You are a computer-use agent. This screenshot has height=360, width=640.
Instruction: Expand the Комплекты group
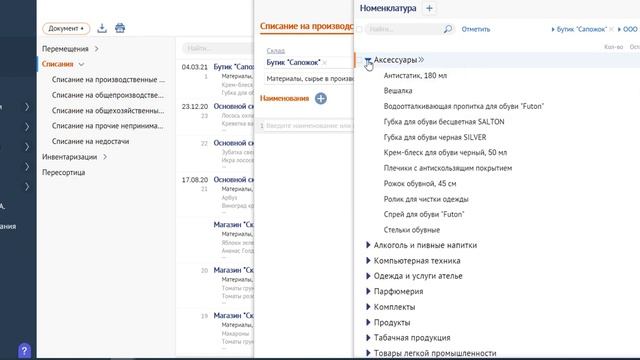[x=368, y=307]
